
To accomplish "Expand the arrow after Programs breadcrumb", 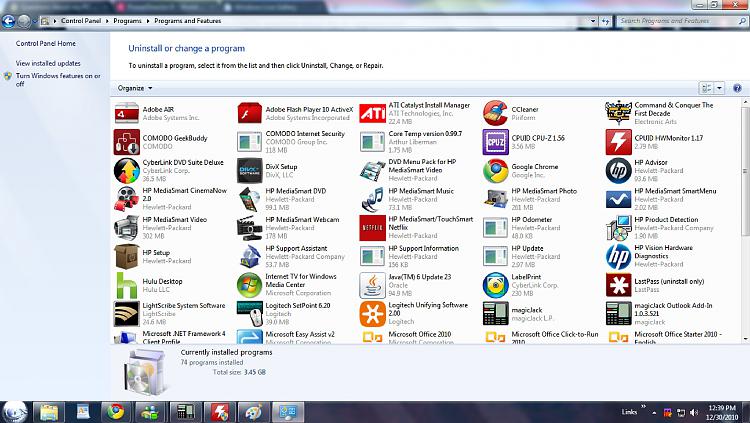I will pyautogui.click(x=148, y=21).
